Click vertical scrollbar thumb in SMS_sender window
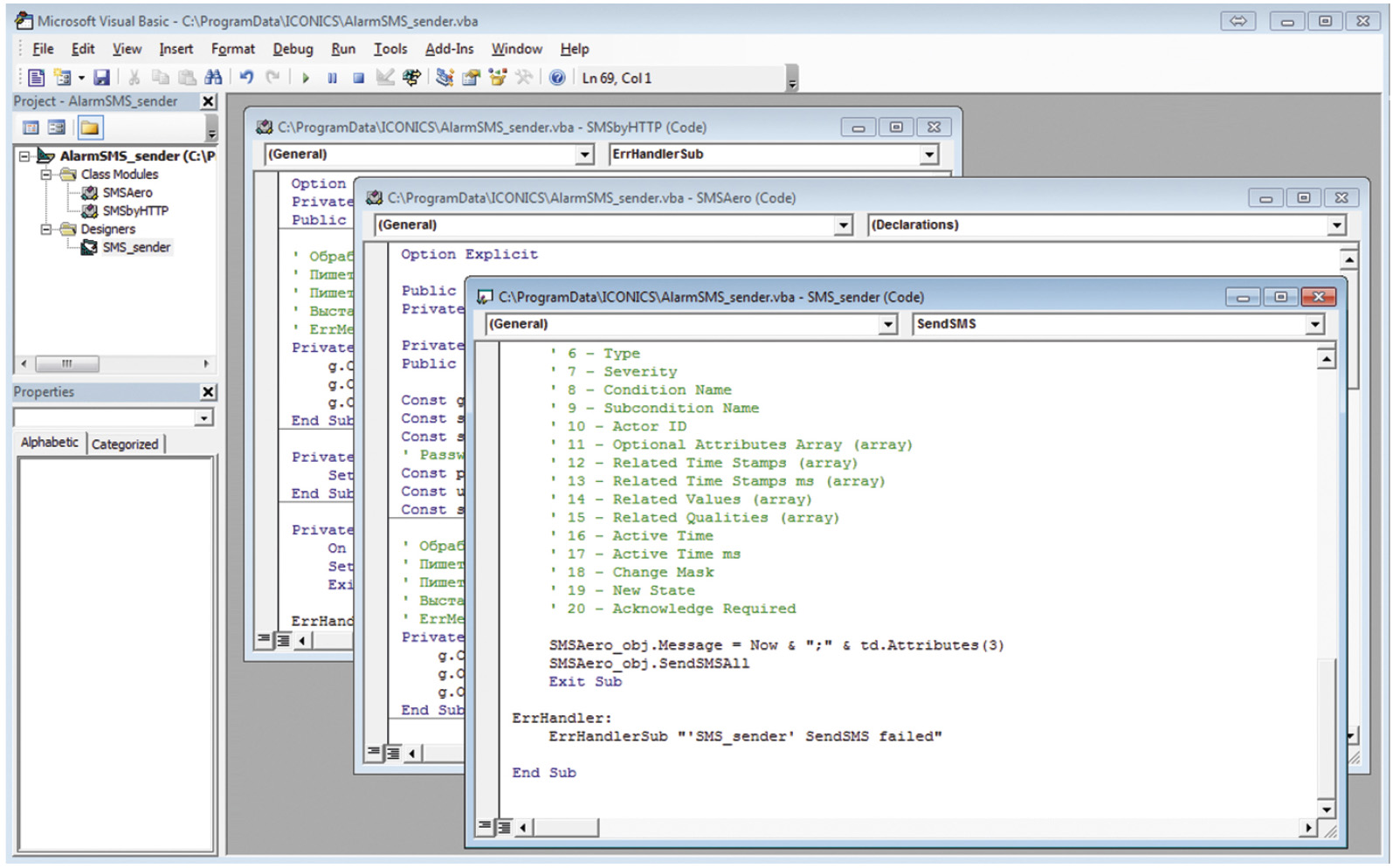Image resolution: width=1393 pixels, height=868 pixels. tap(1326, 729)
